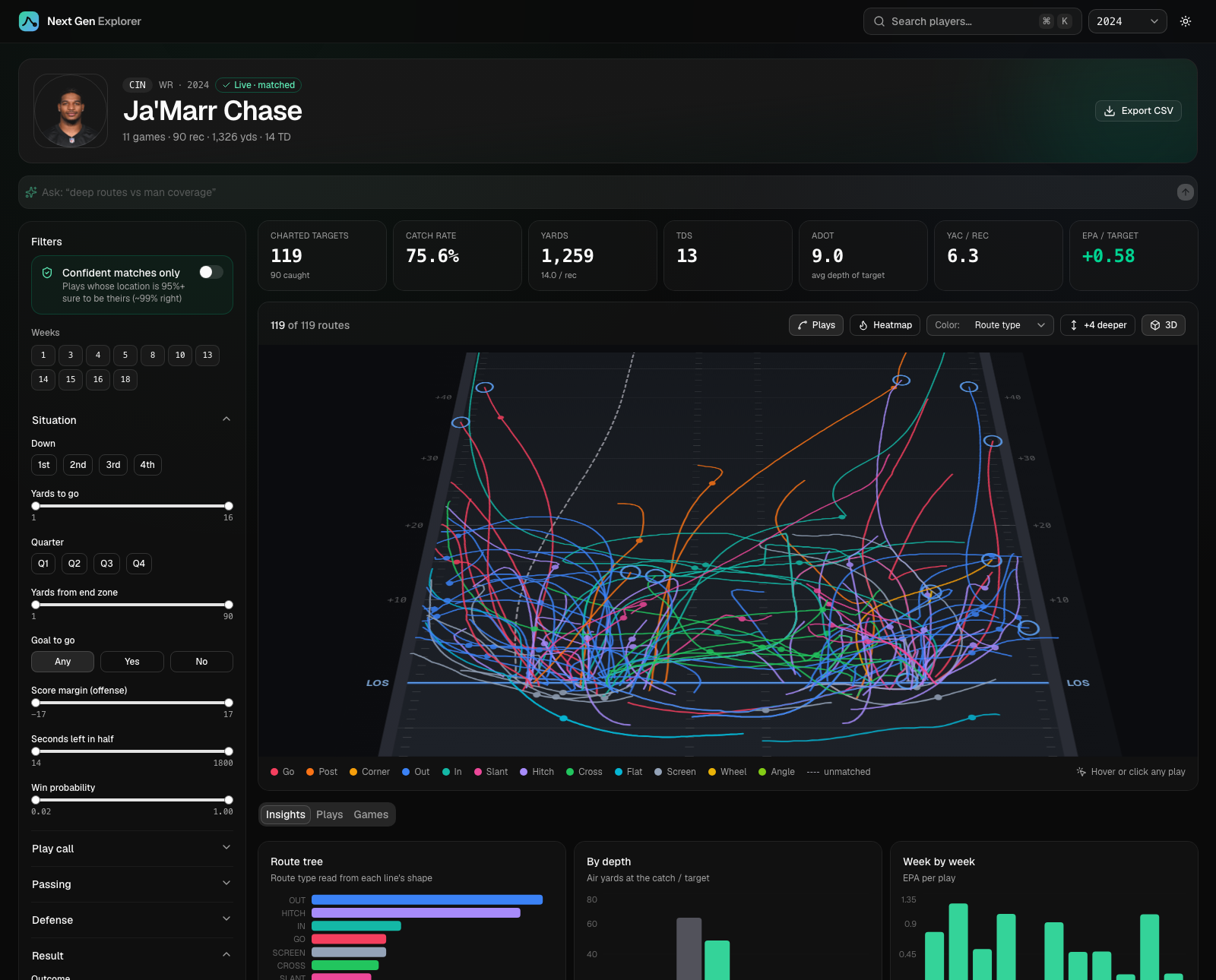This screenshot has height=980, width=1216.
Task: Click the Cross route legend entry
Action: click(584, 772)
